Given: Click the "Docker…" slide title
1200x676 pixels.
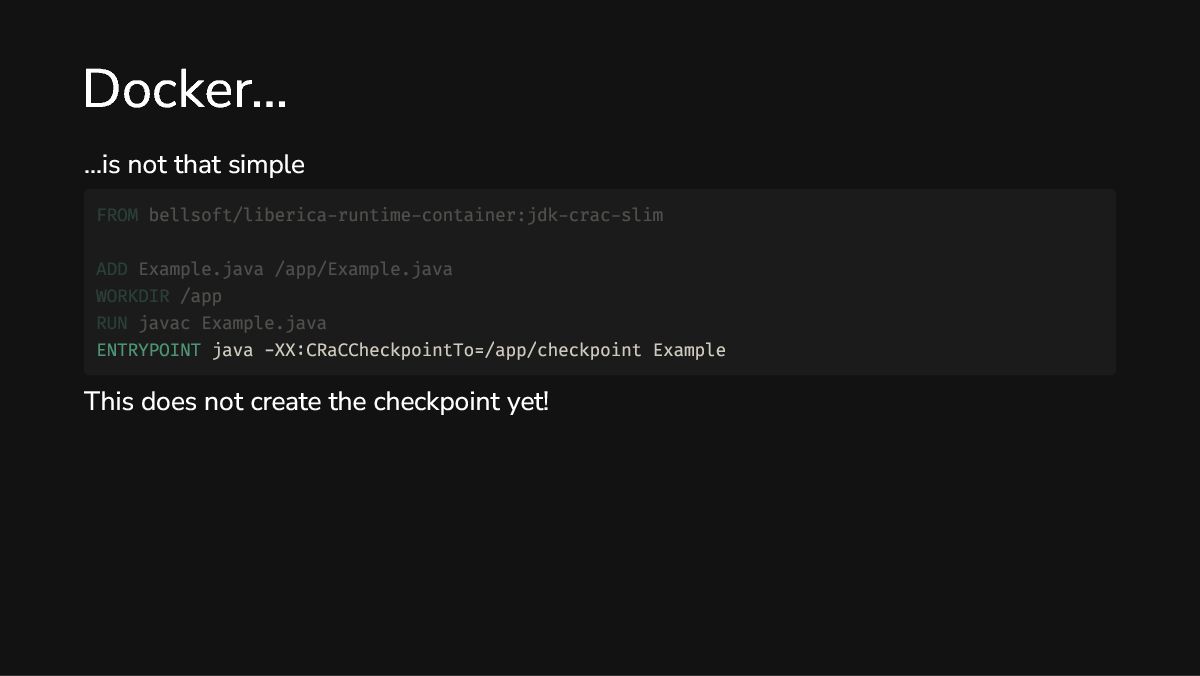Looking at the screenshot, I should pyautogui.click(x=185, y=90).
